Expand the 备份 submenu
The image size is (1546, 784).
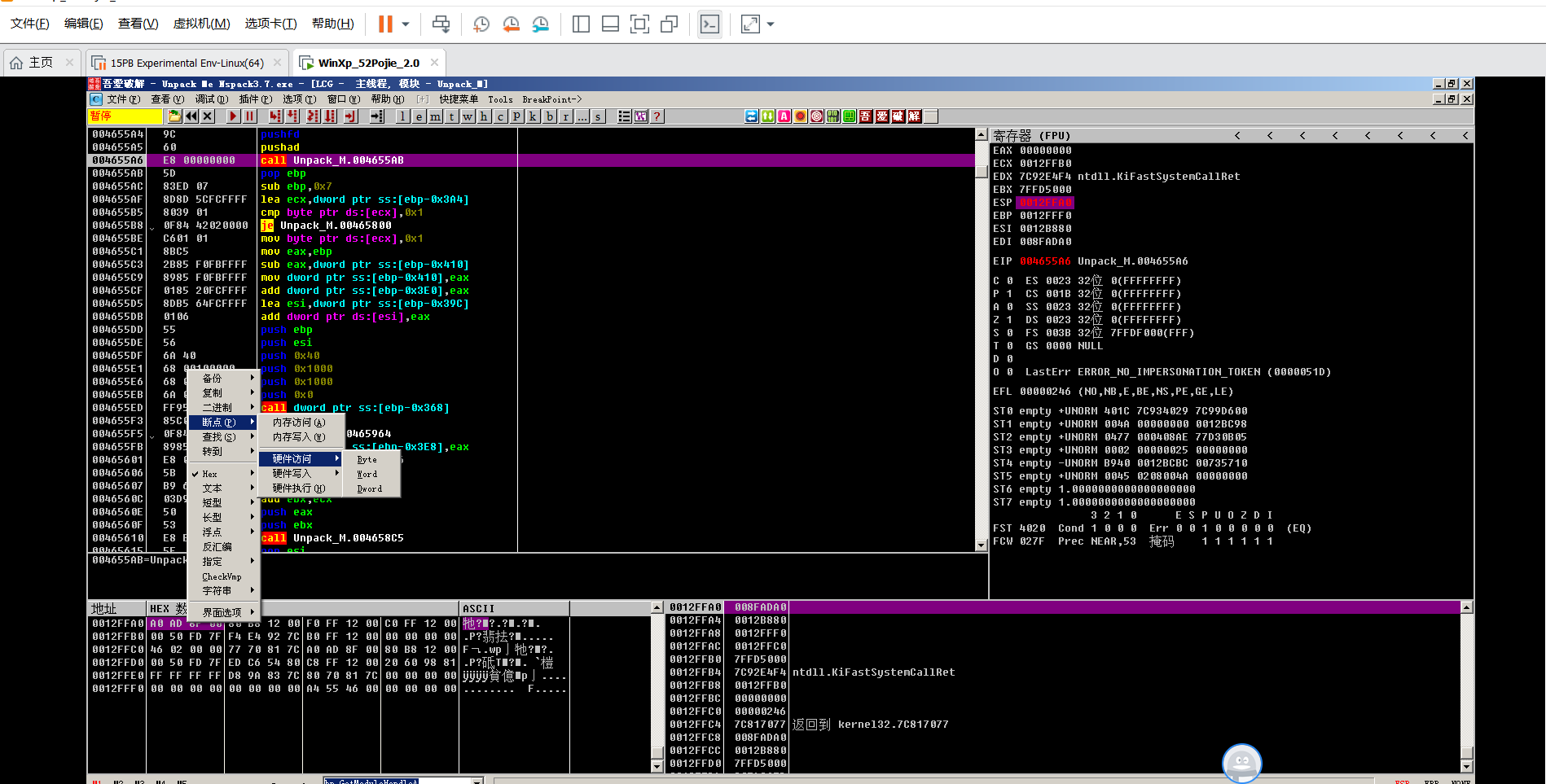point(222,378)
